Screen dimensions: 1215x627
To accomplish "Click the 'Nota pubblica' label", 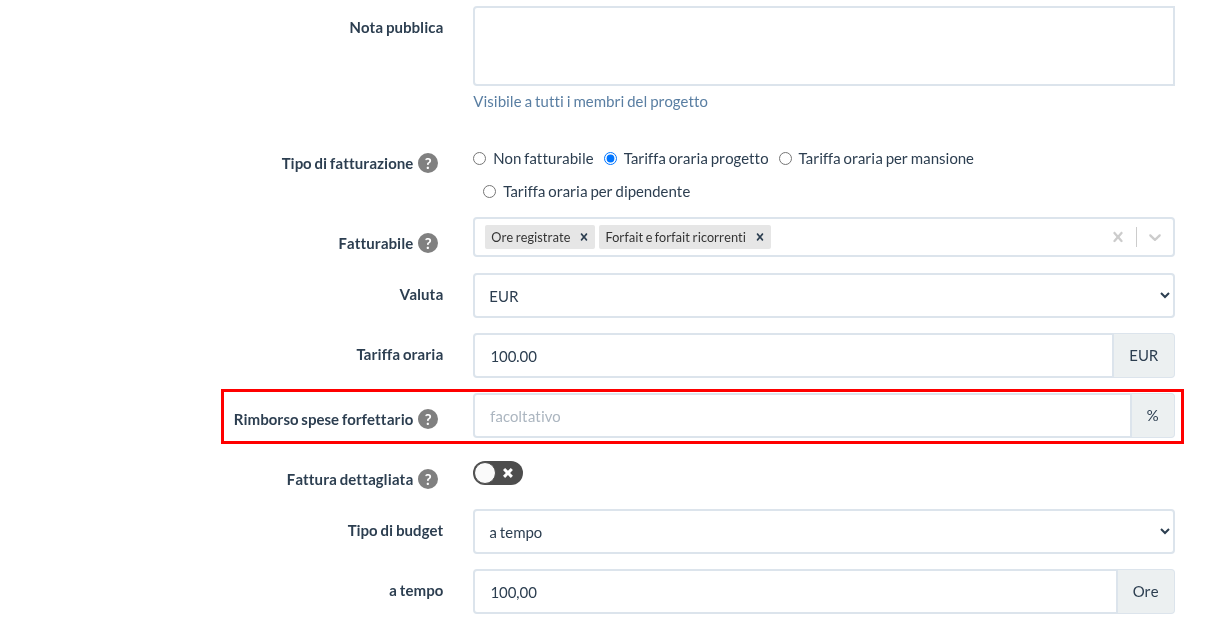I will (396, 28).
